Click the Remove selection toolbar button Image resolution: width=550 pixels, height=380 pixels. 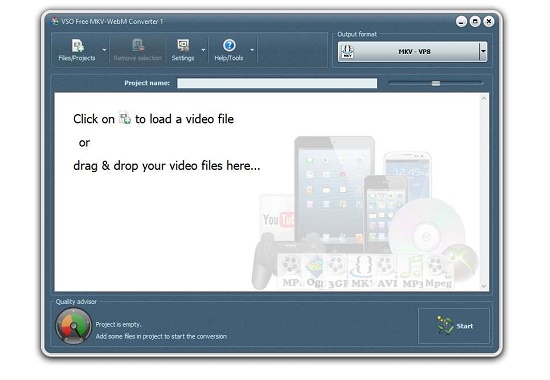click(x=138, y=50)
